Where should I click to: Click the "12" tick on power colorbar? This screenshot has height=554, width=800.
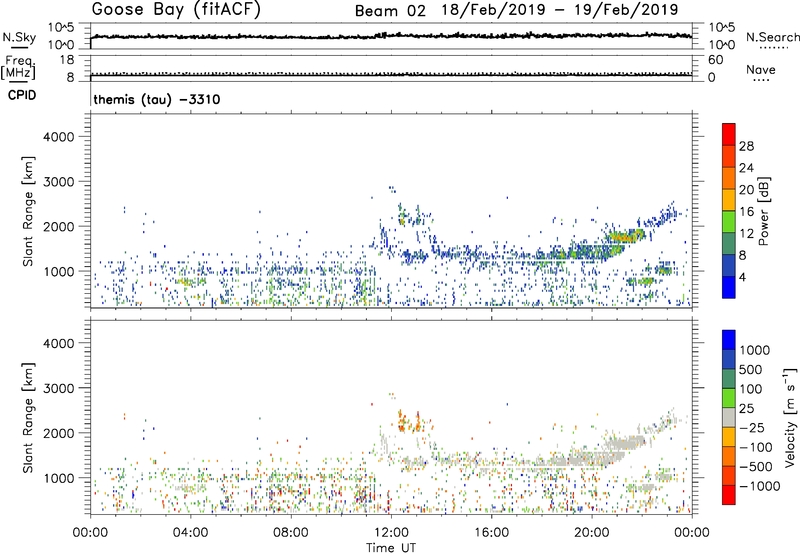tap(746, 234)
